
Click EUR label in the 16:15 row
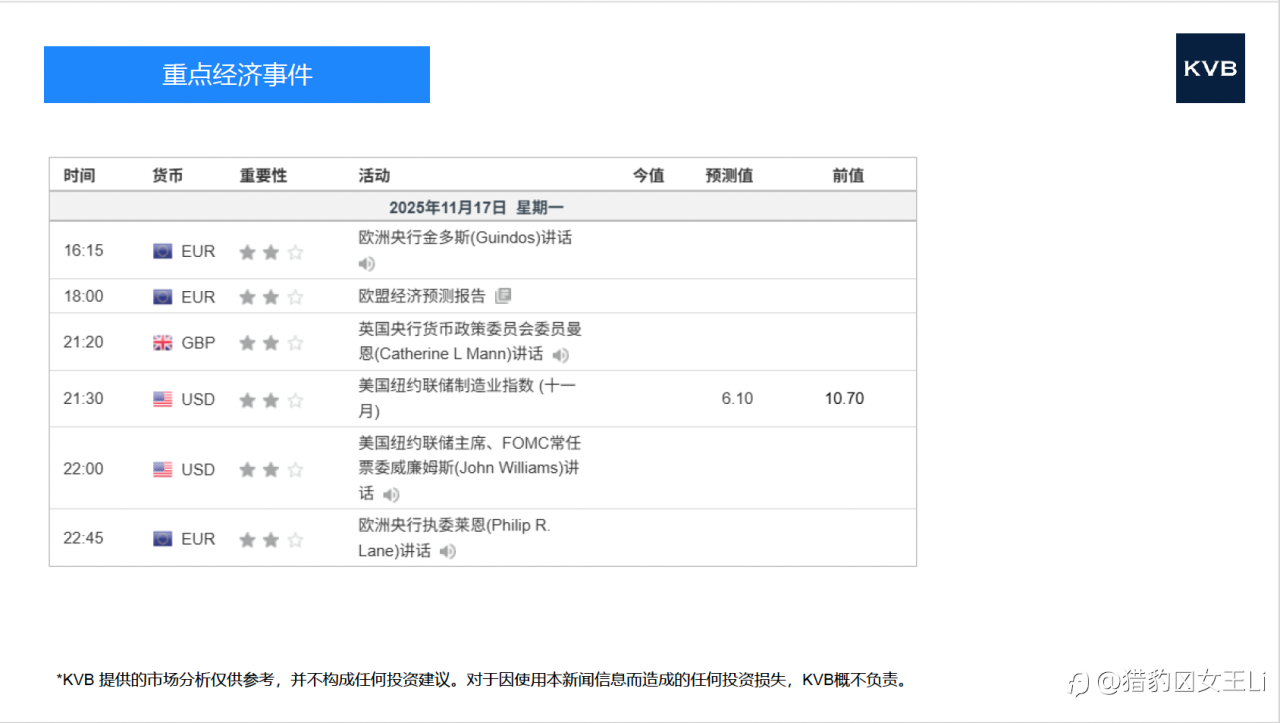pyautogui.click(x=198, y=251)
